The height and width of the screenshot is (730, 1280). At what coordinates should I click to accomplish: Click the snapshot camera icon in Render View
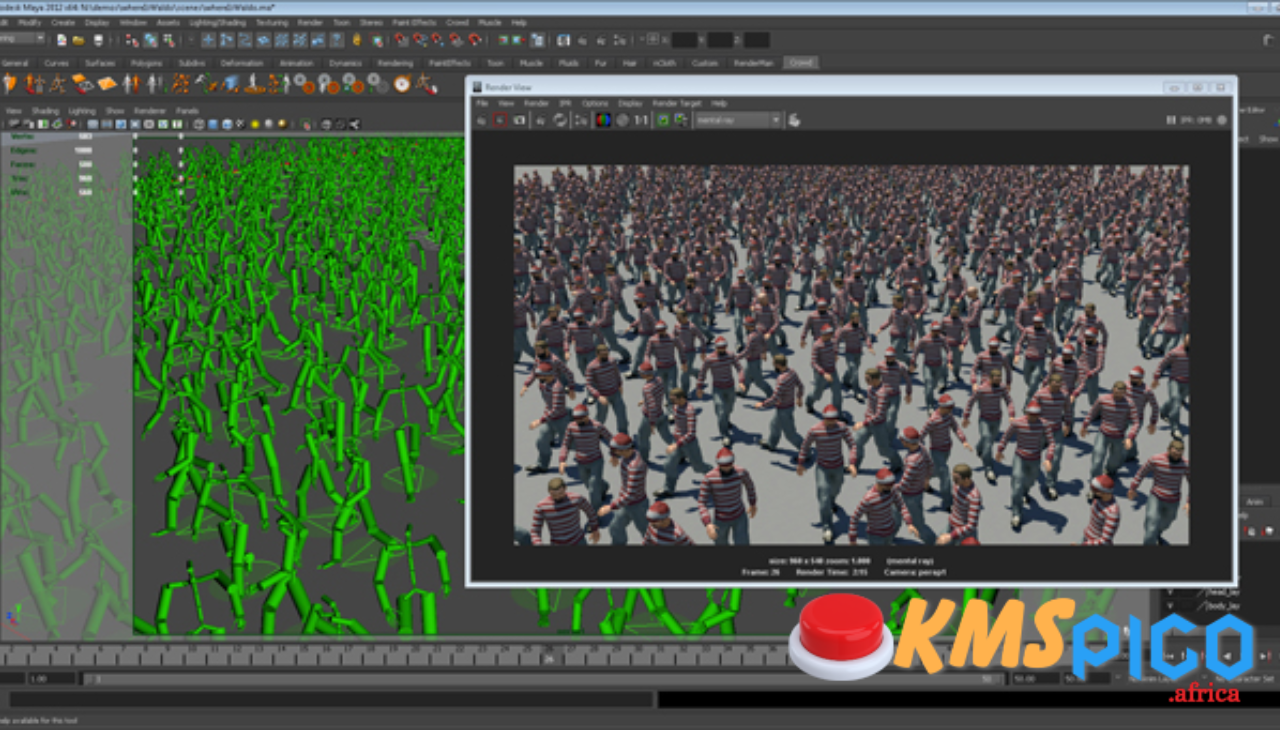(x=519, y=120)
